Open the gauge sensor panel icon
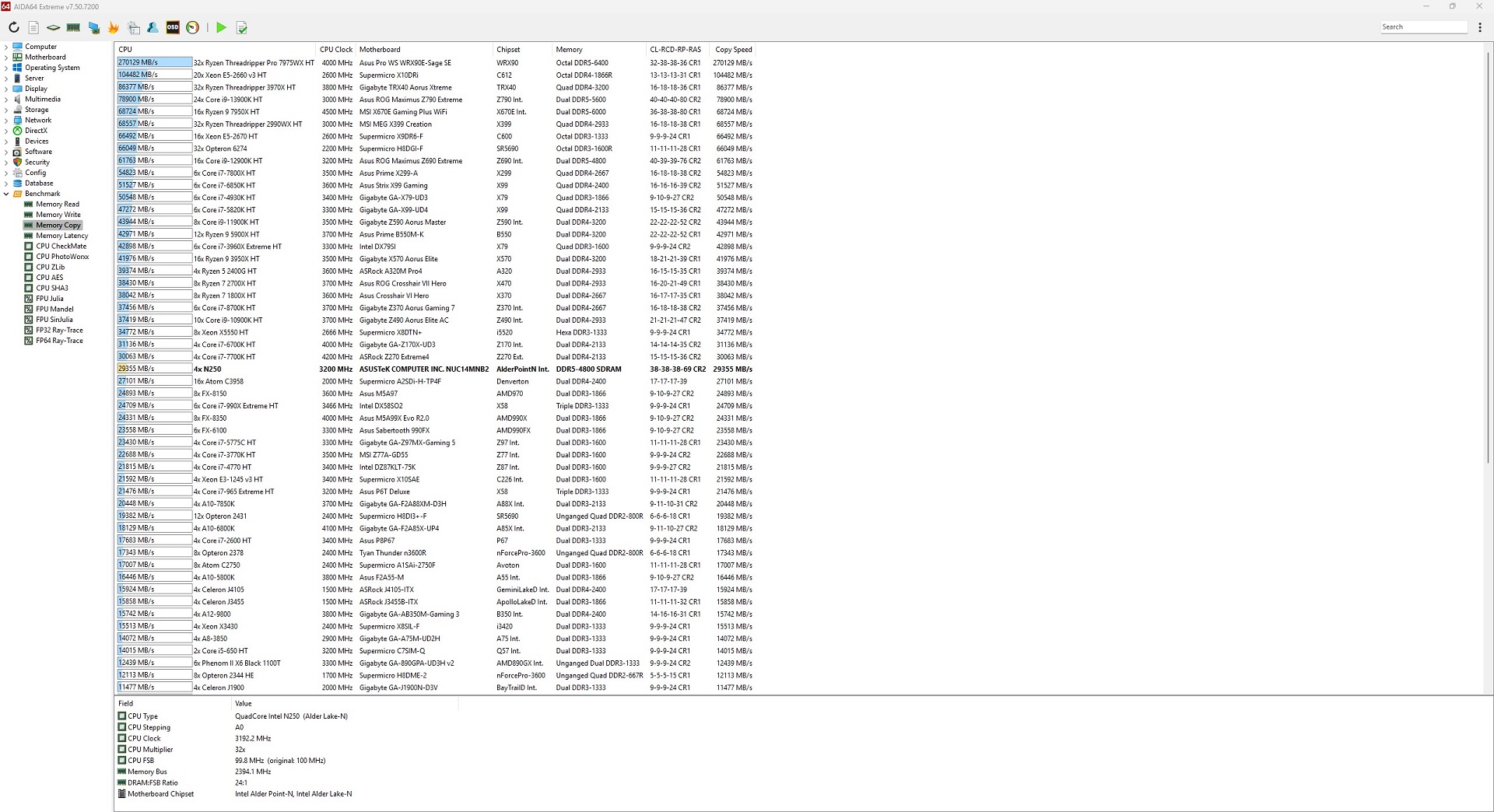Viewport: 1494px width, 812px height. coord(192,27)
